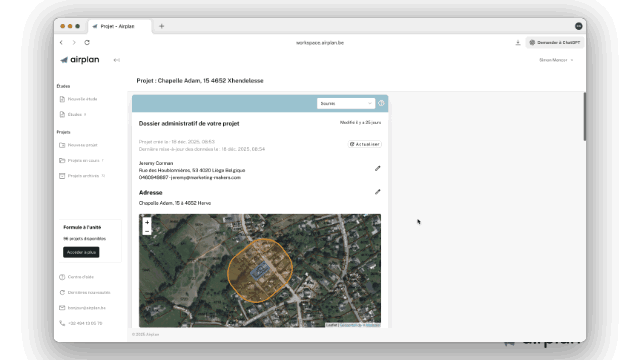Click the orange highlighted zone on the map
Screen dimensions: 640x360
(x=260, y=270)
